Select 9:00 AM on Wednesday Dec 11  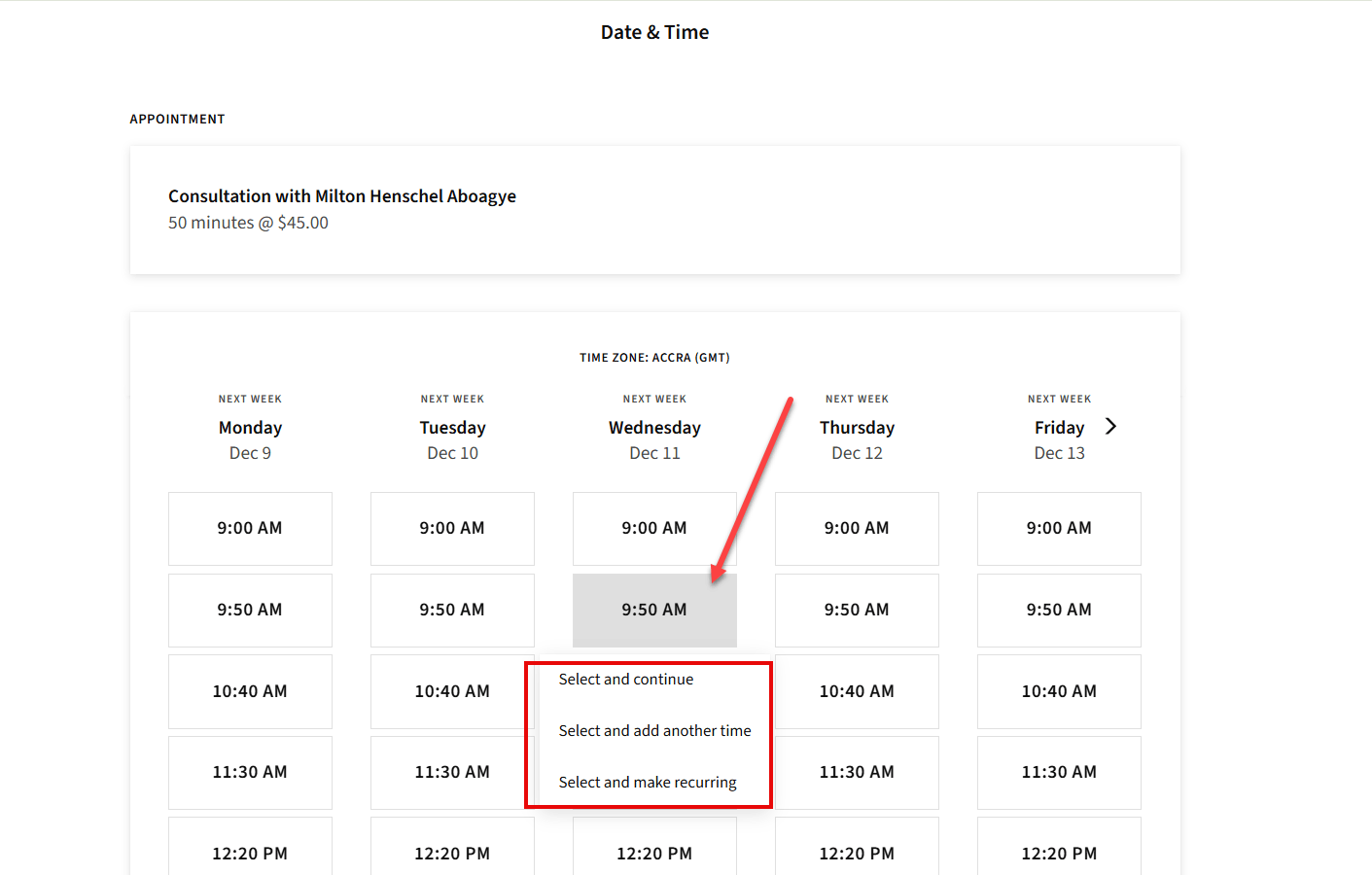click(x=654, y=528)
